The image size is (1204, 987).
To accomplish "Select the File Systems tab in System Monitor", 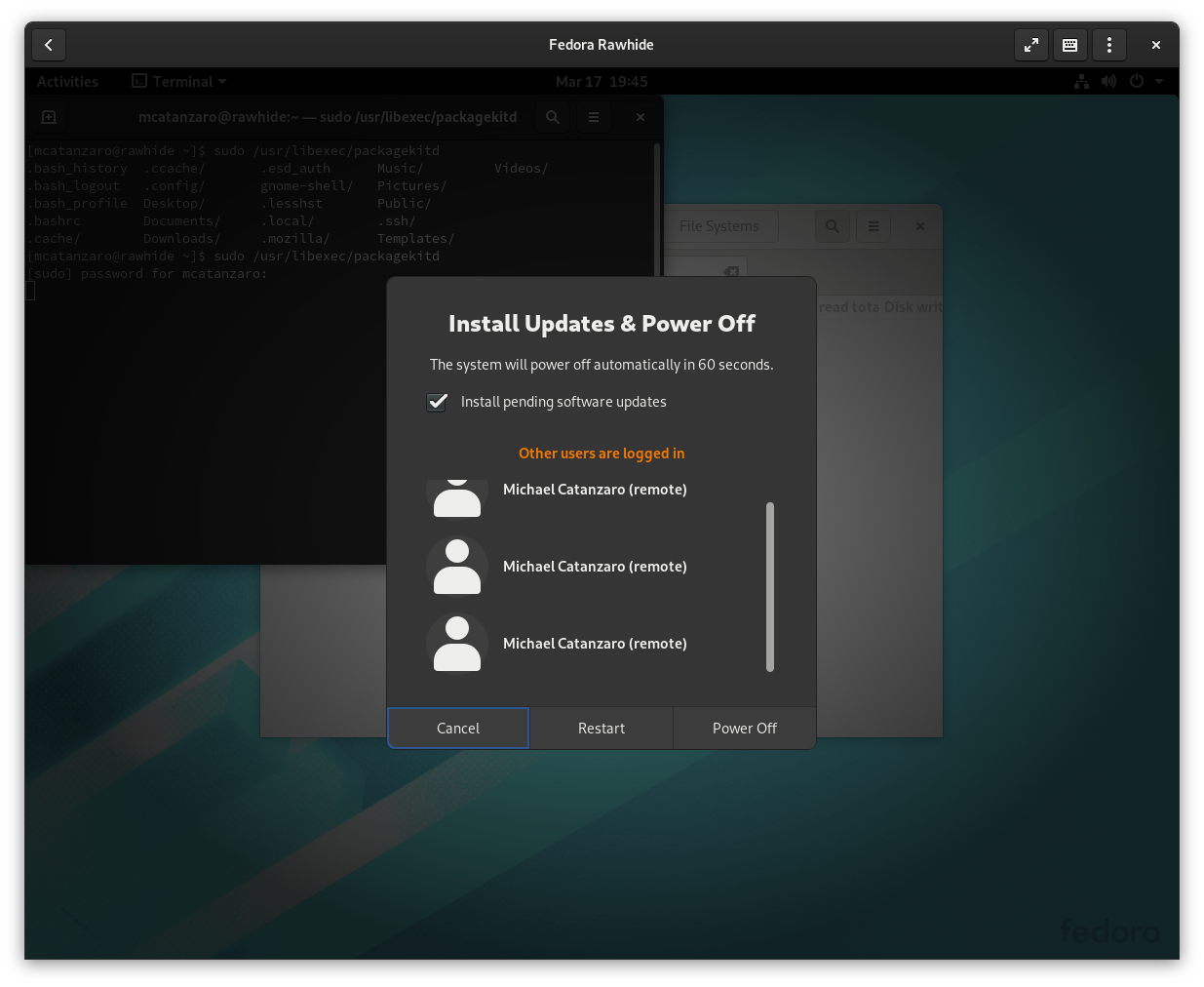I will click(x=719, y=226).
